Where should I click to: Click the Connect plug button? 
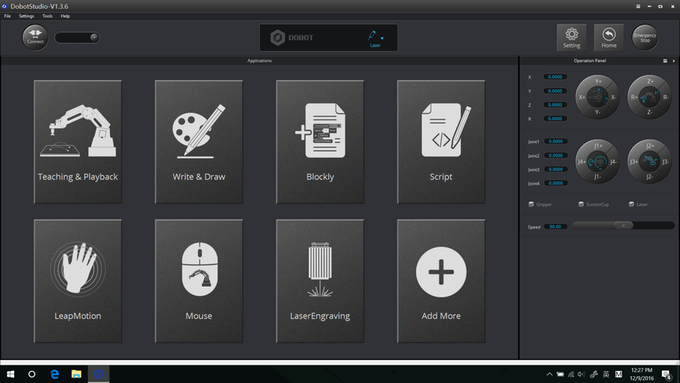pyautogui.click(x=35, y=37)
